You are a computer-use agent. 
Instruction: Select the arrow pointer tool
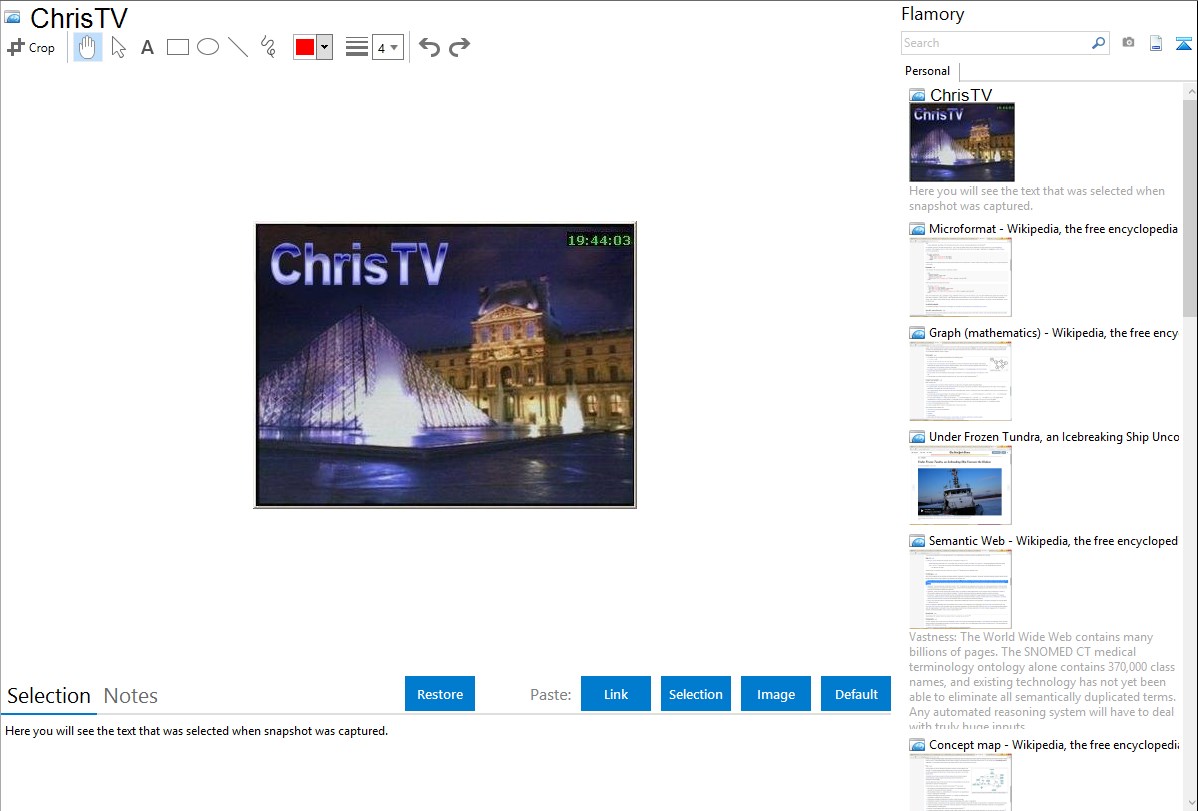pos(118,47)
